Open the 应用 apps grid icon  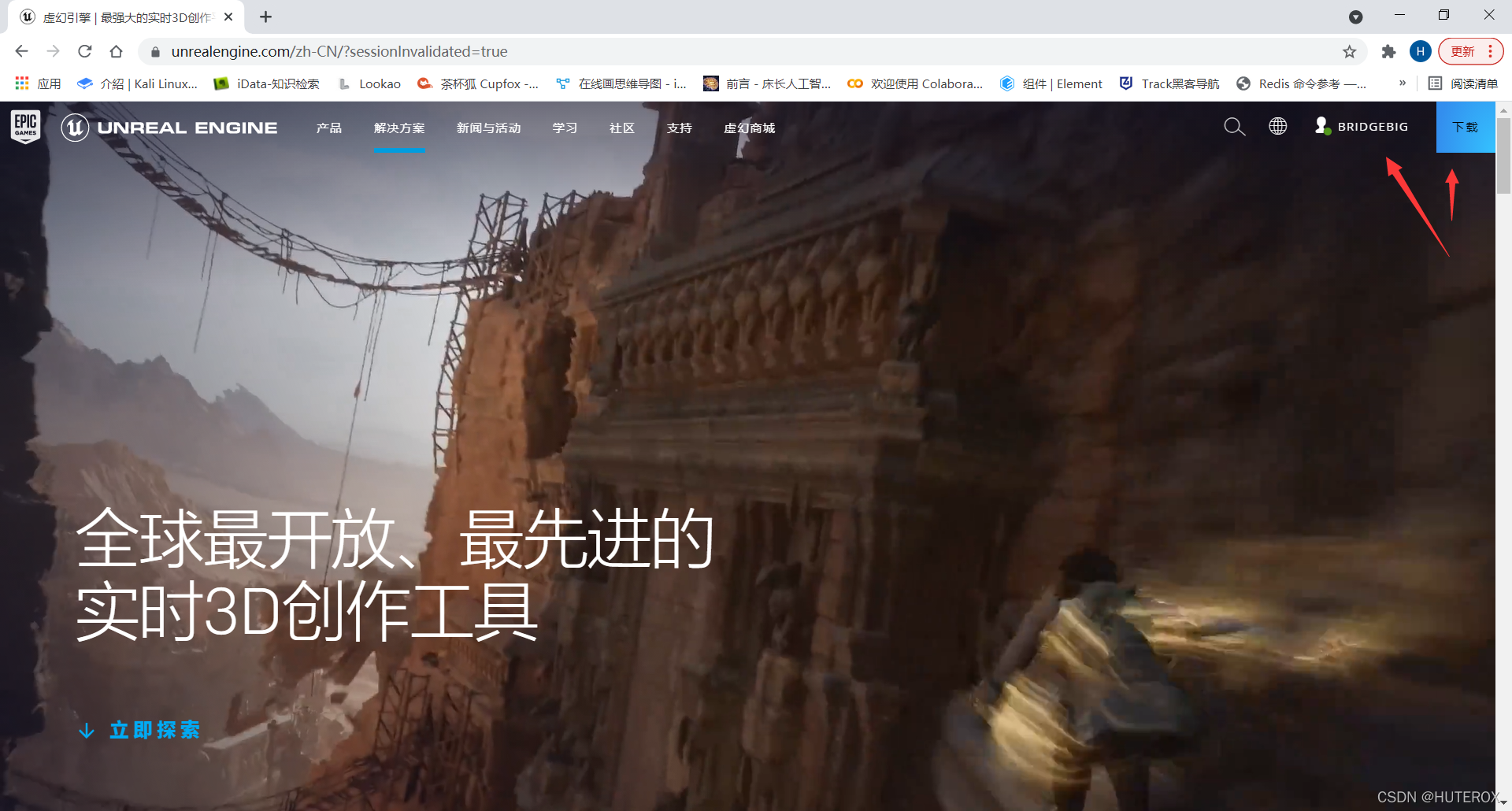[x=21, y=83]
